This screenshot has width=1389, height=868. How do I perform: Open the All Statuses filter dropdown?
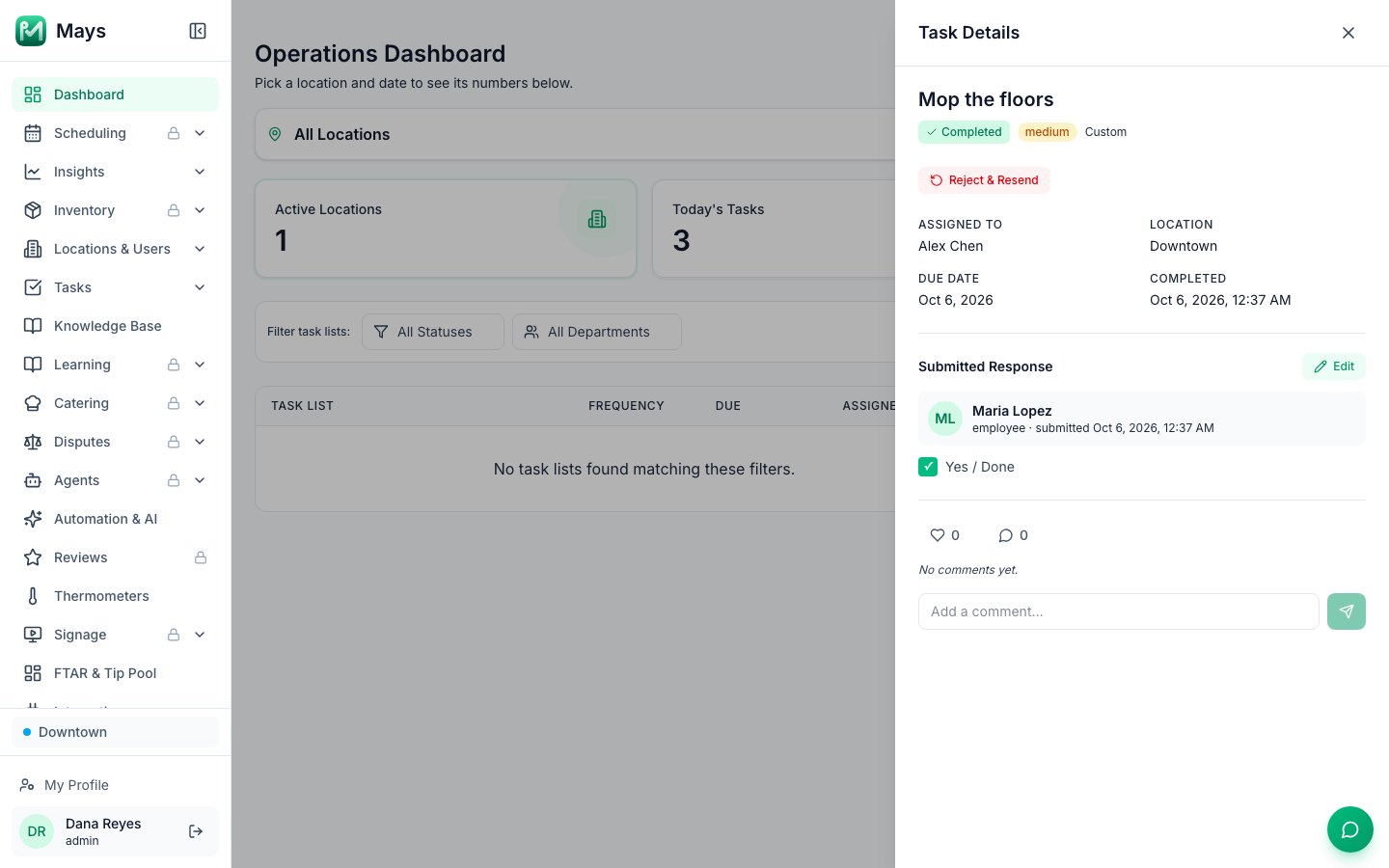coord(433,332)
